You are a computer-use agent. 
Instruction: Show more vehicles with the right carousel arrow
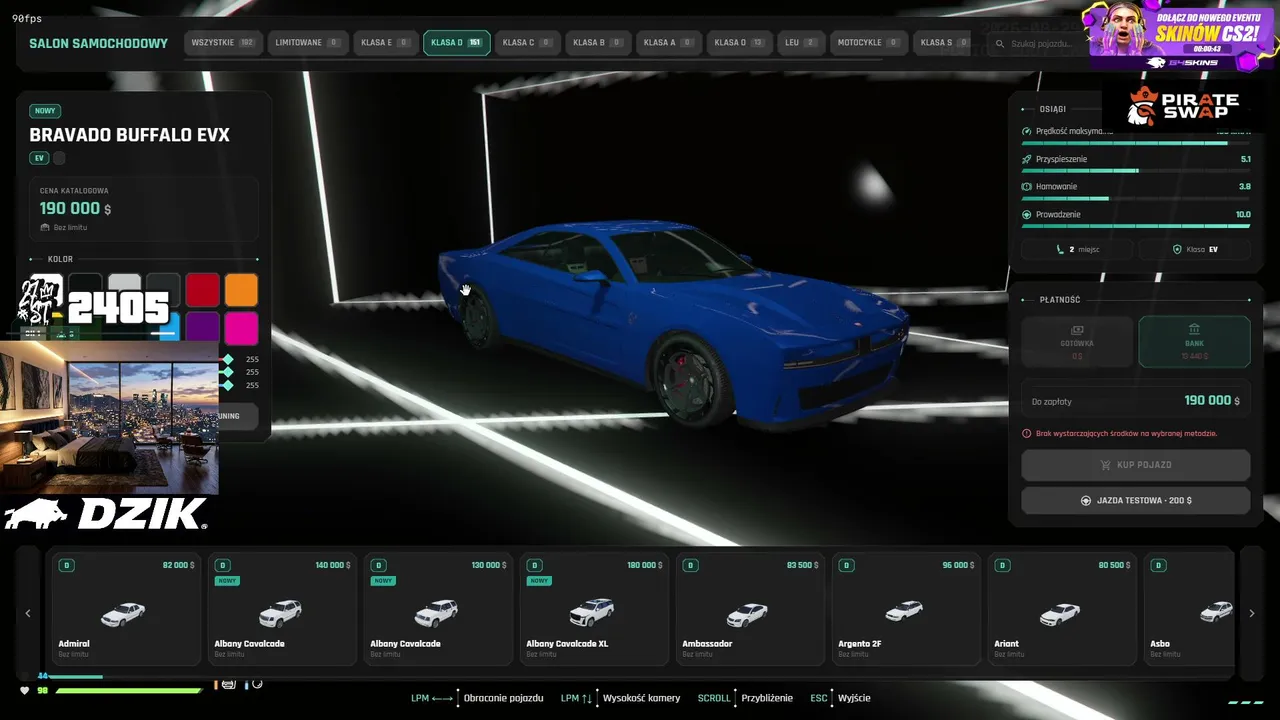coord(1251,613)
